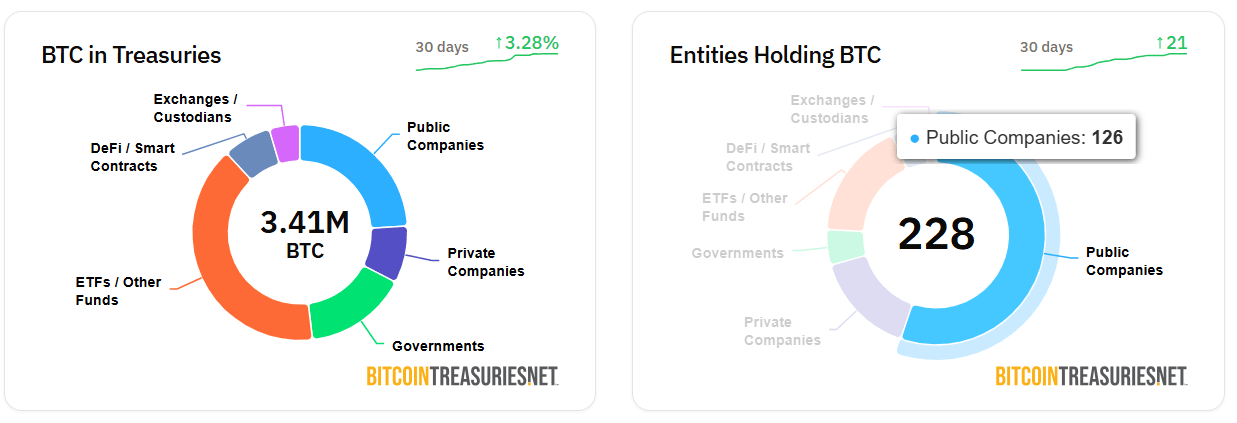
Task: Select the ETFs / Other Funds label
Action: pos(118,291)
